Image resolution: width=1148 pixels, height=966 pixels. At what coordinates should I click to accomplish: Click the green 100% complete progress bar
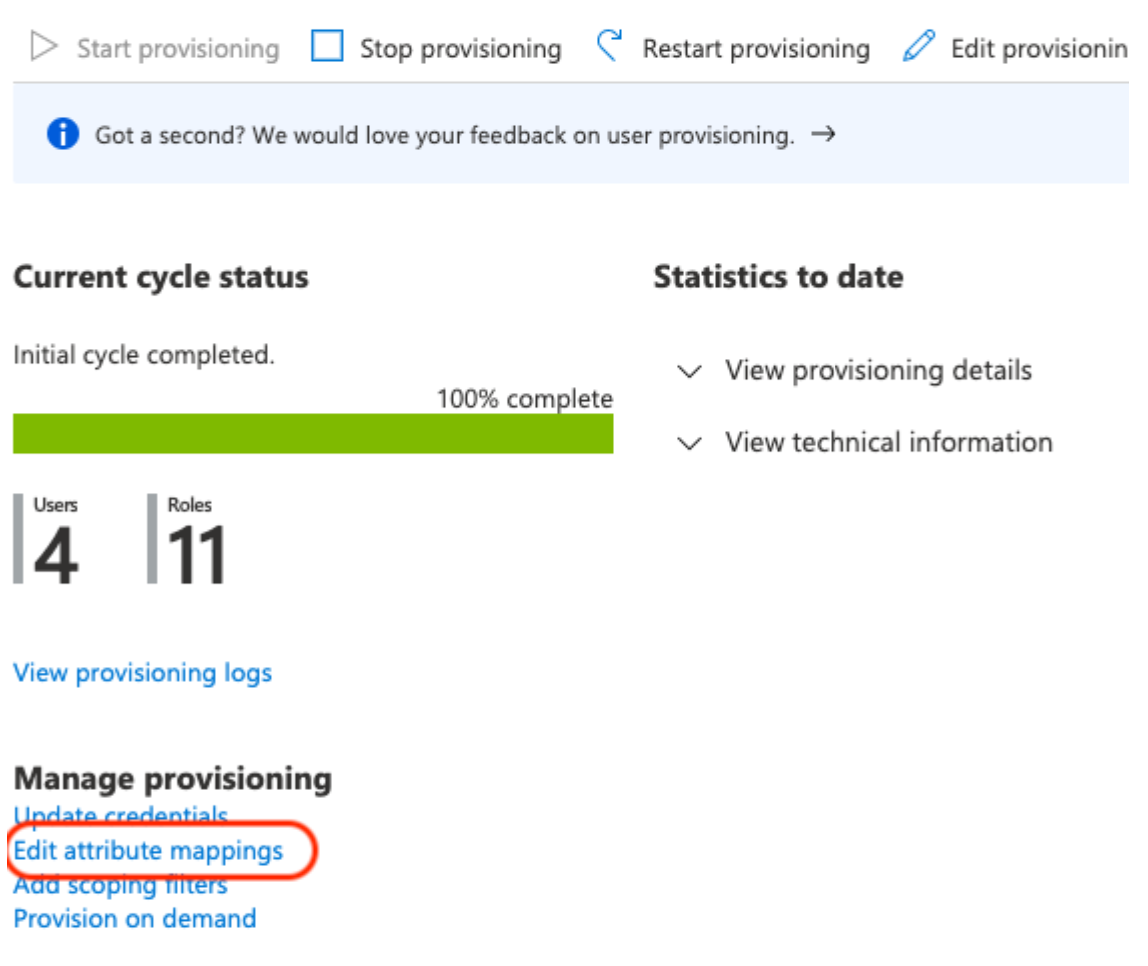[313, 434]
